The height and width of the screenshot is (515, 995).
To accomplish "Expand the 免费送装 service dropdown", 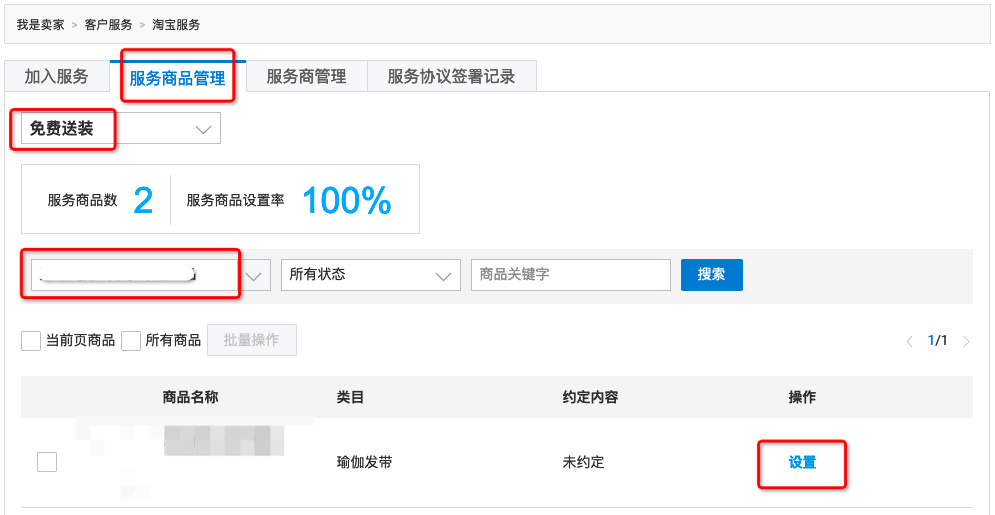I will 121,129.
